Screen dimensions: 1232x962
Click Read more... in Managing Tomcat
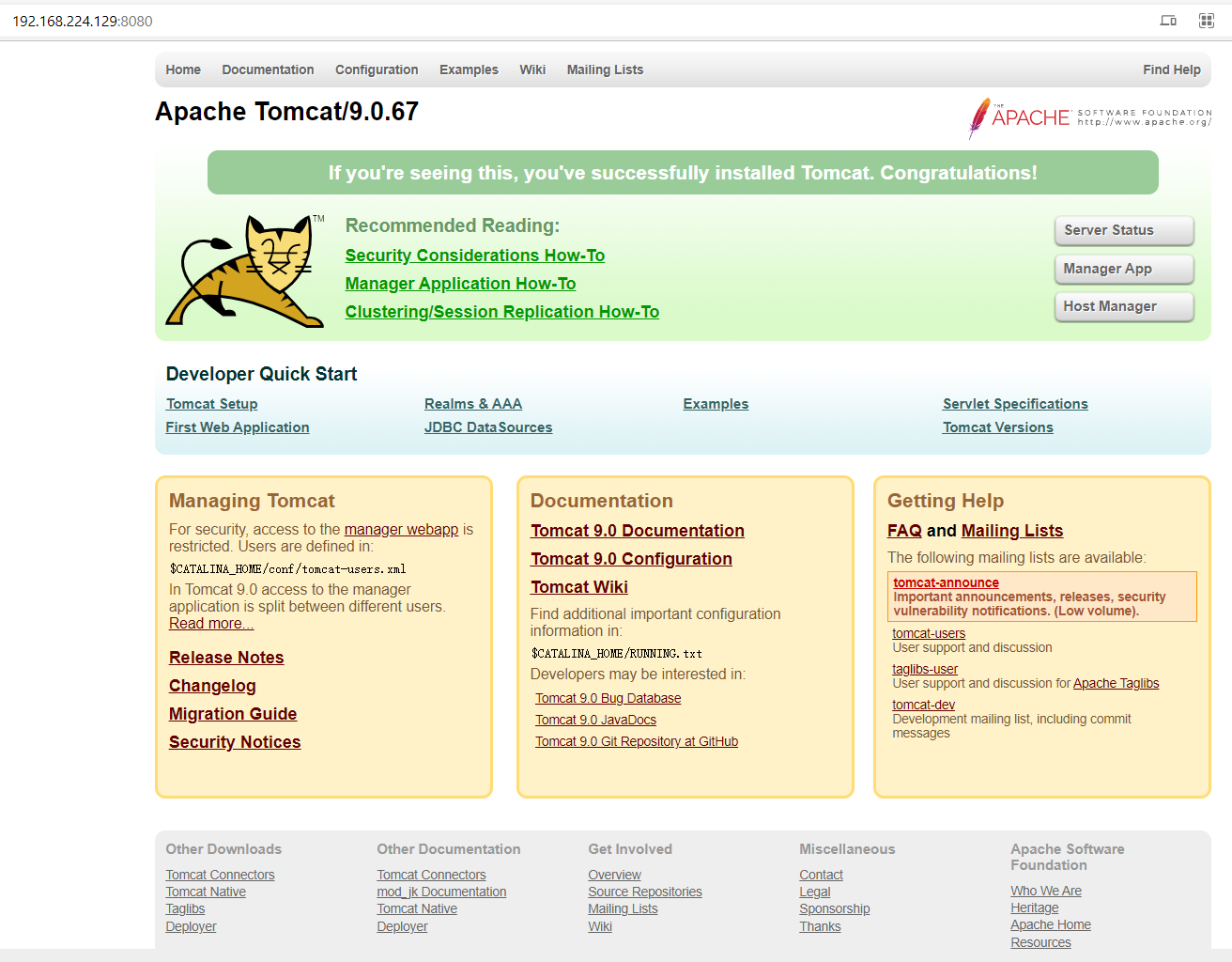(211, 624)
